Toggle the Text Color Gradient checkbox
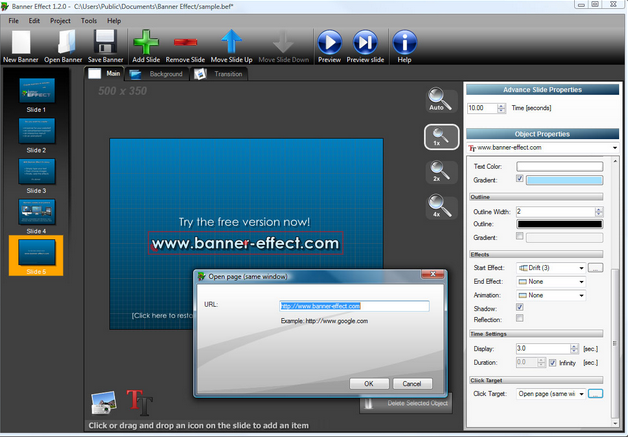This screenshot has height=437, width=628. pyautogui.click(x=519, y=179)
